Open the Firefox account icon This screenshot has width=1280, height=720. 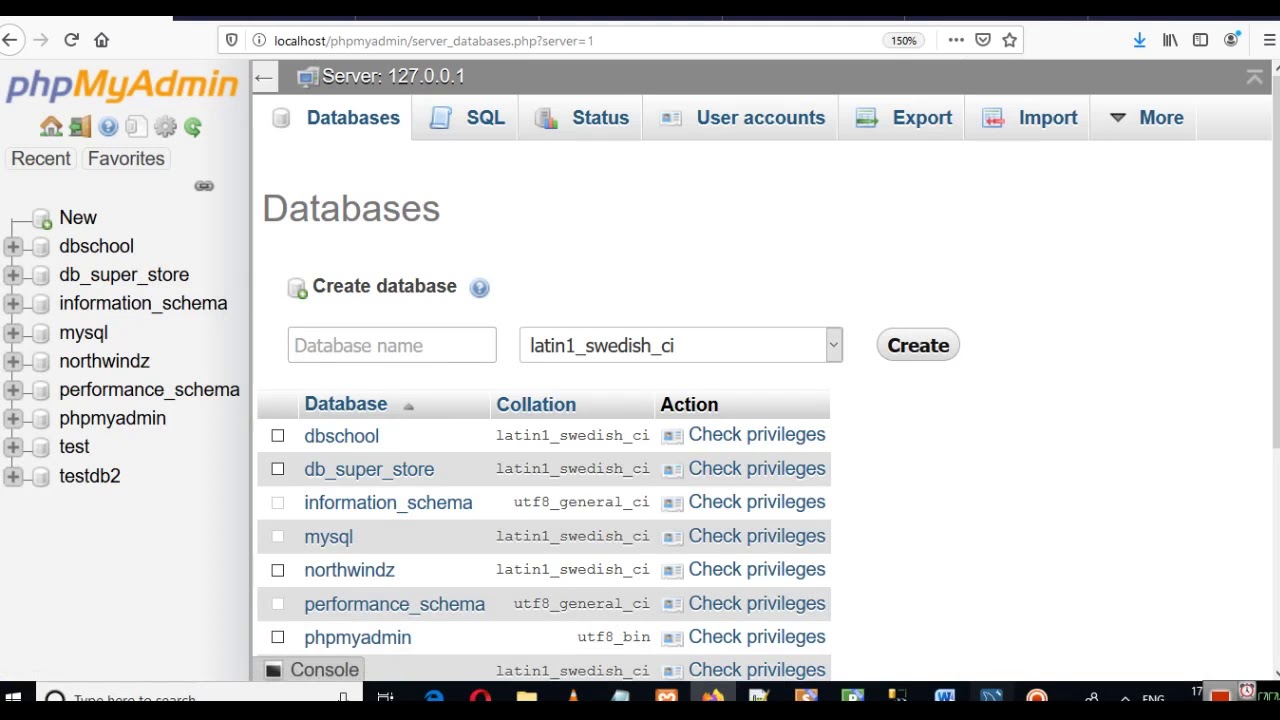pos(1232,40)
